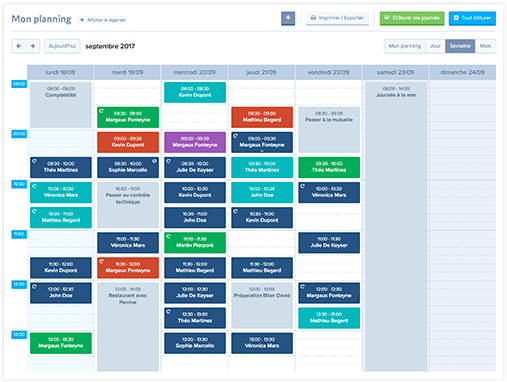The width and height of the screenshot is (507, 382).
Task: Click recurring icon on Tuesday 08:30 Margaux Fonteyne
Action: pos(101,111)
